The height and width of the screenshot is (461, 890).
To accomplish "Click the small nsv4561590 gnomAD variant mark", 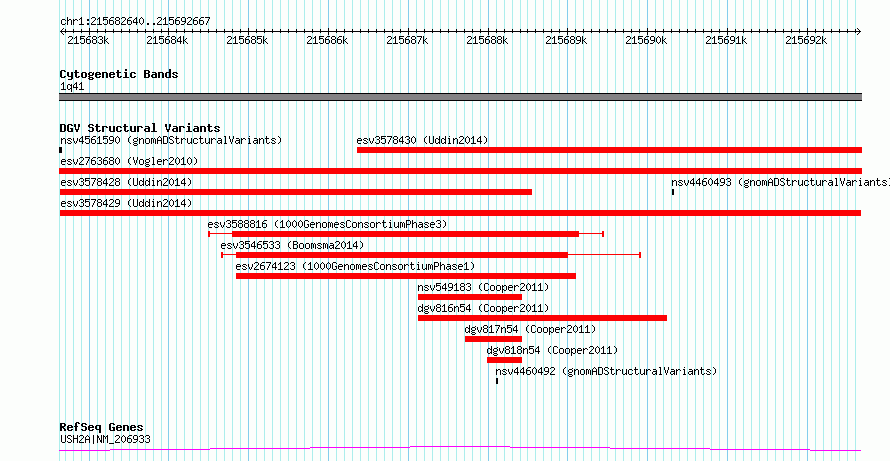I will (61, 150).
